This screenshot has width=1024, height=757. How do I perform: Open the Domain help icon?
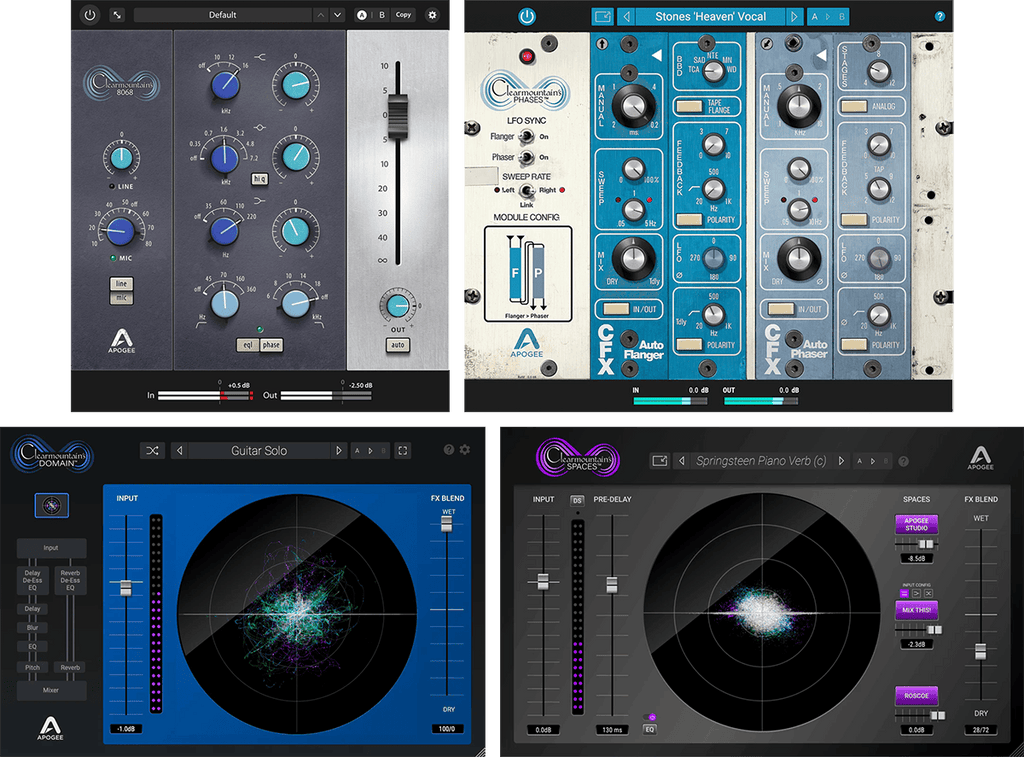point(449,450)
